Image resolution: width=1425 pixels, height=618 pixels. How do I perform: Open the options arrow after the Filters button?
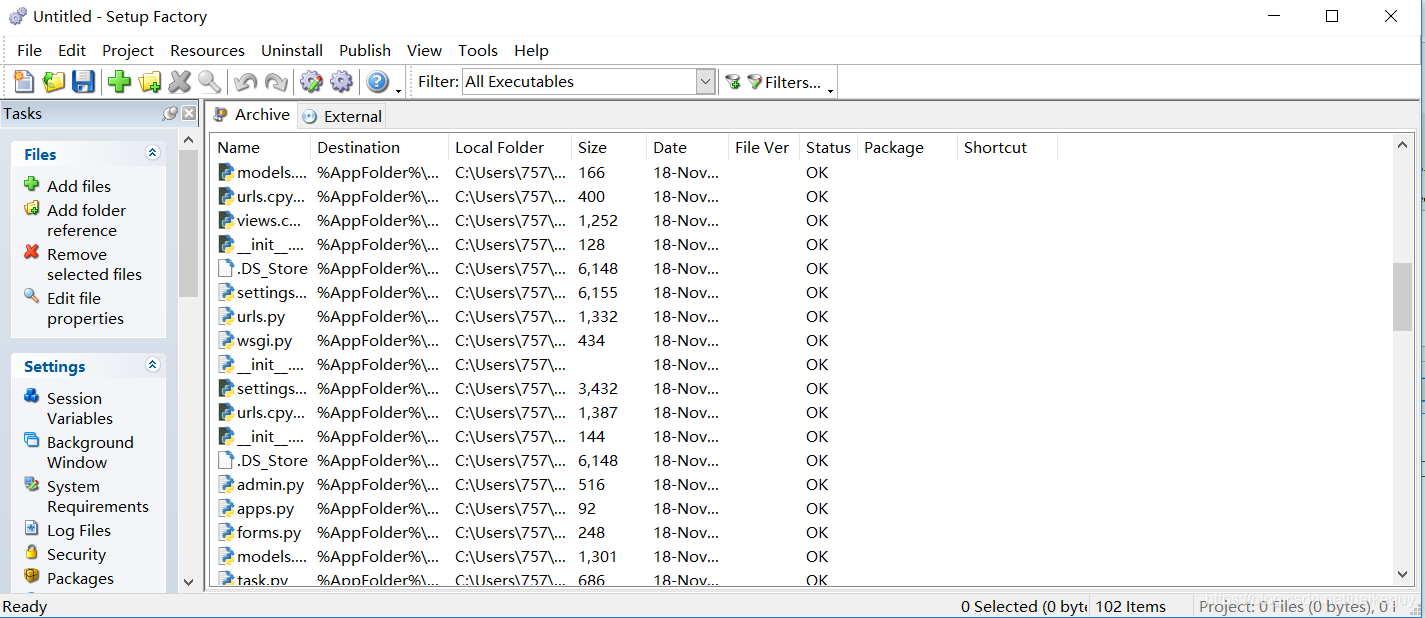point(830,90)
